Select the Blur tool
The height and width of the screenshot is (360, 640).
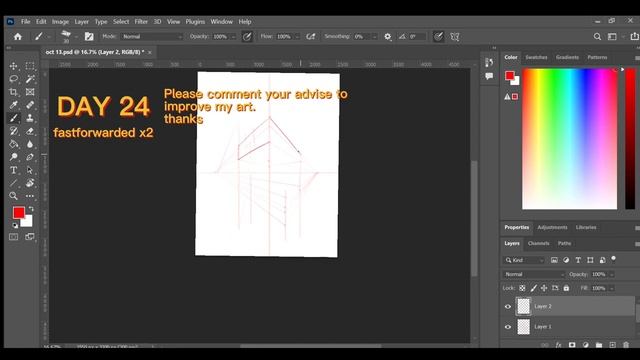(30, 144)
